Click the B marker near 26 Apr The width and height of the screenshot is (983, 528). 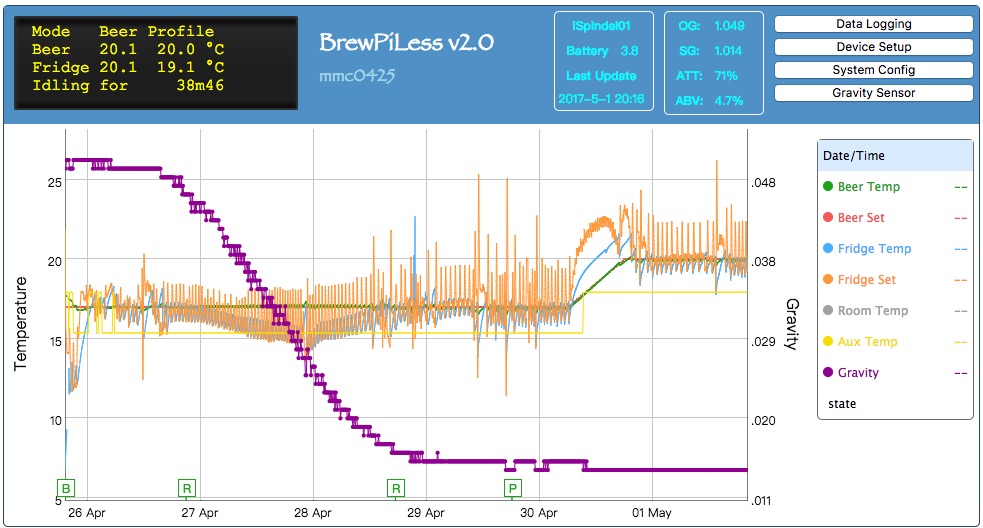pos(65,488)
